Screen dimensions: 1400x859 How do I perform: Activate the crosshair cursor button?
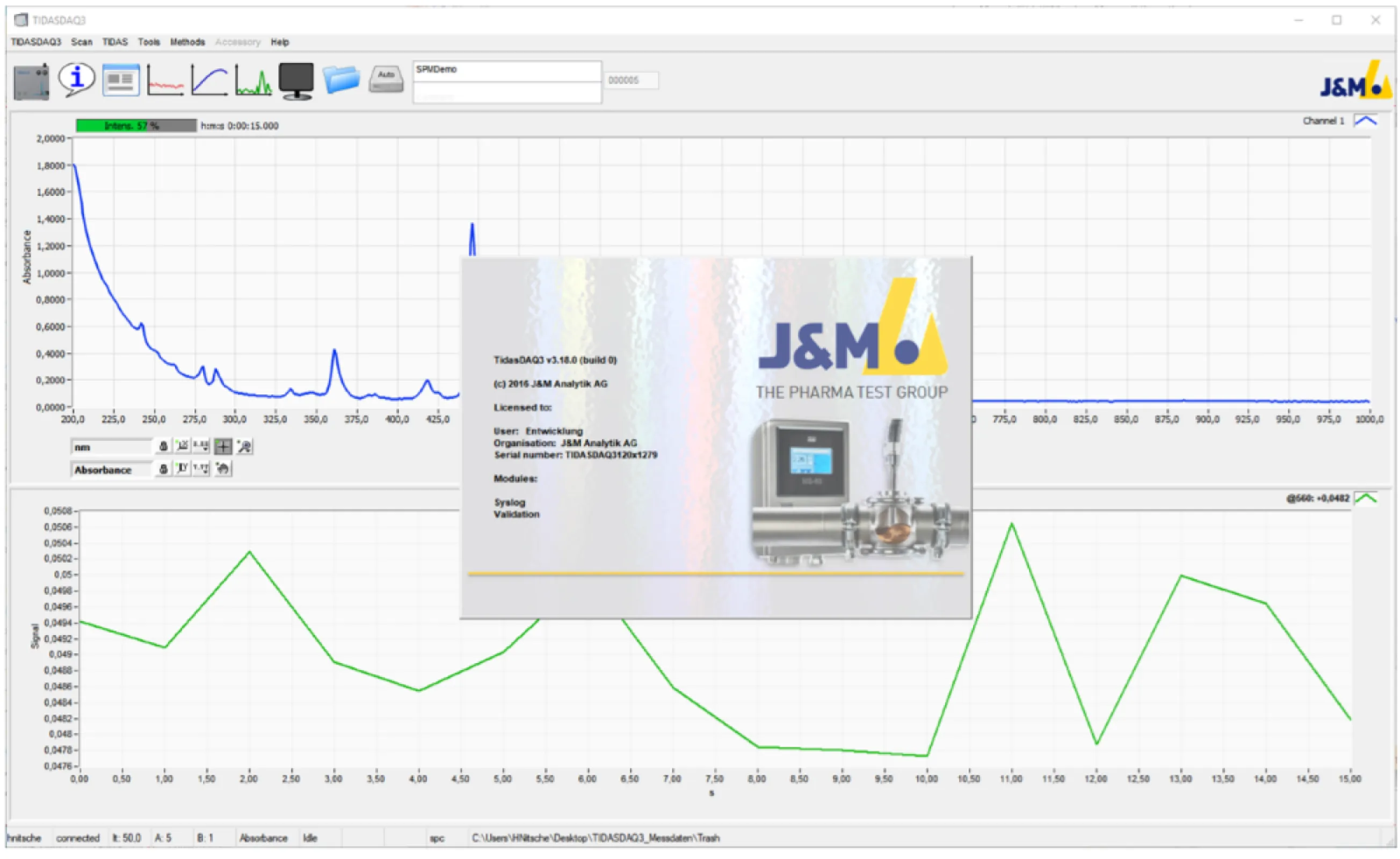[x=223, y=447]
